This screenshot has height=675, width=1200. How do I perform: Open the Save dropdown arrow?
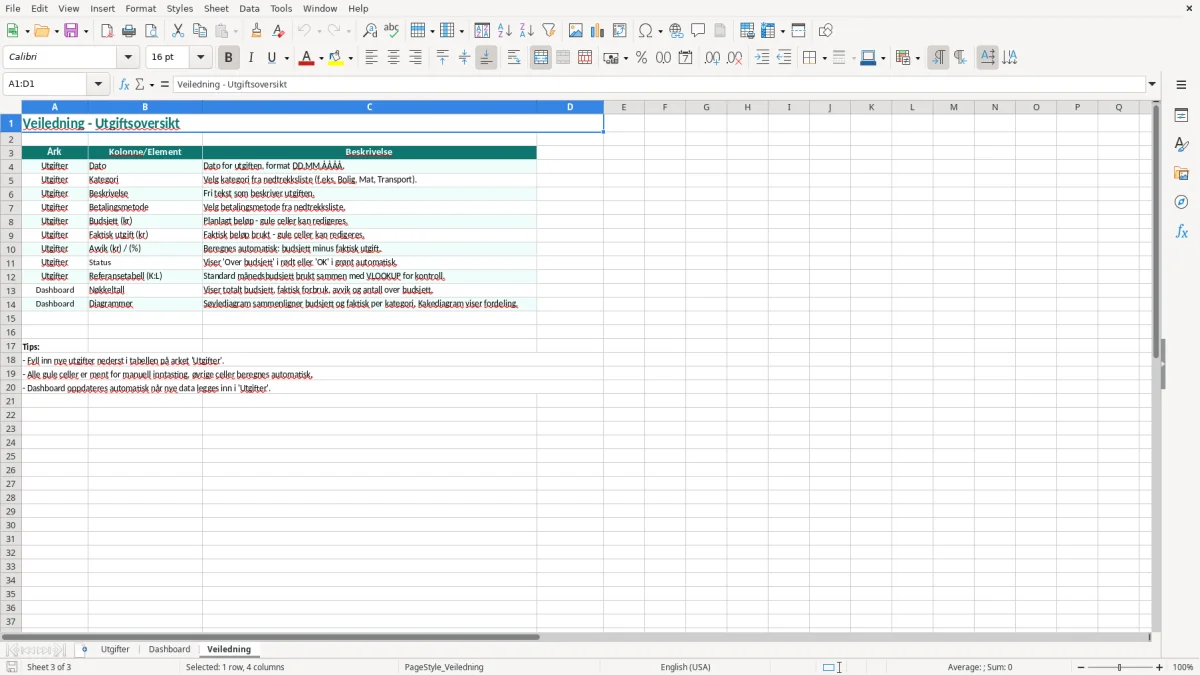pyautogui.click(x=86, y=30)
